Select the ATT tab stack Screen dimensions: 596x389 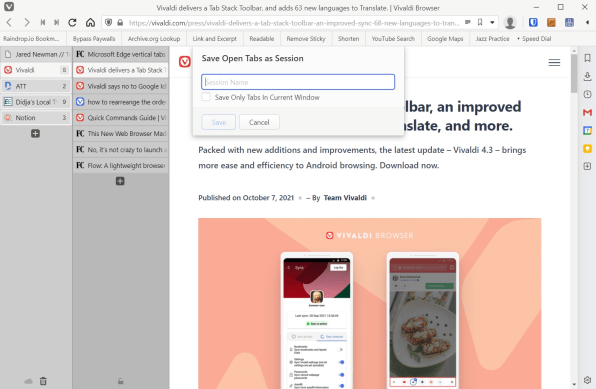(36, 86)
